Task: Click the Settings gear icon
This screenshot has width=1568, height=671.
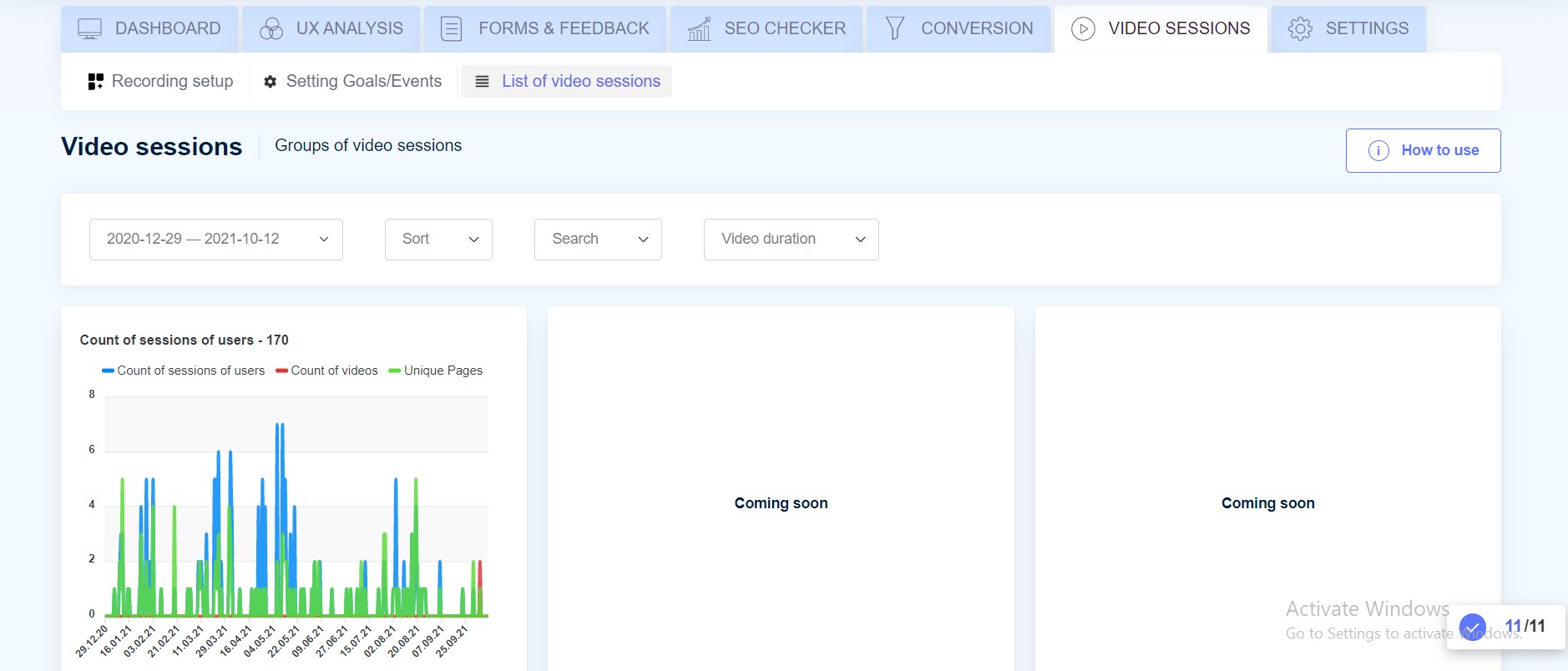Action: pyautogui.click(x=1300, y=29)
